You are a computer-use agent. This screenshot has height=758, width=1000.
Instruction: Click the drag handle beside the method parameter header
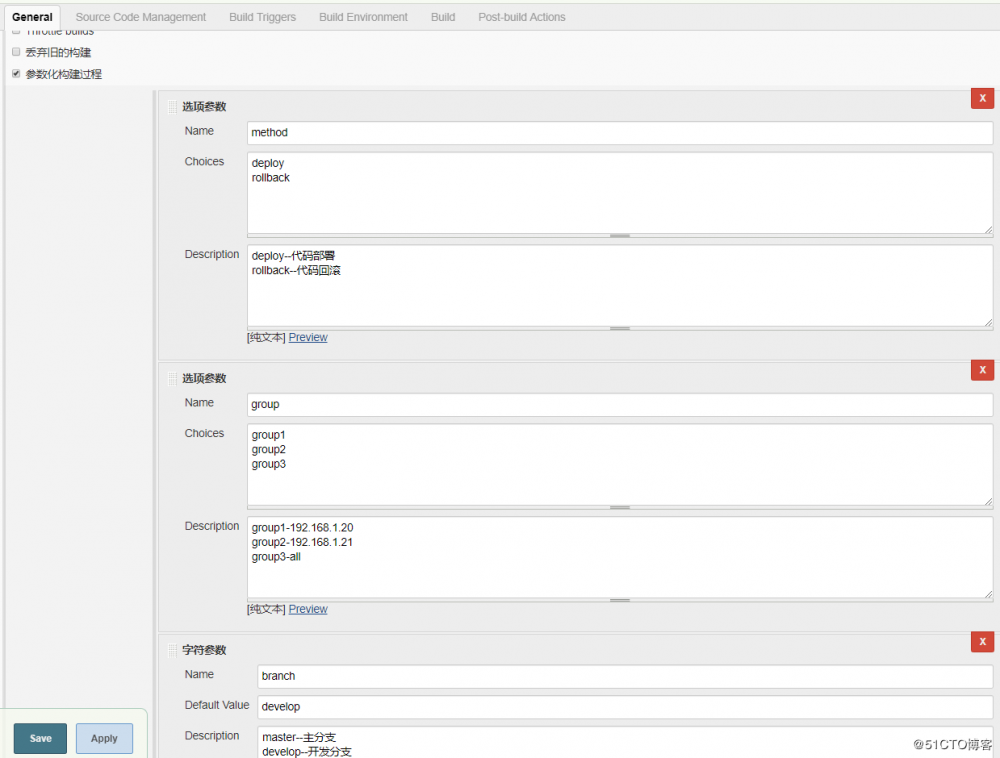click(174, 105)
